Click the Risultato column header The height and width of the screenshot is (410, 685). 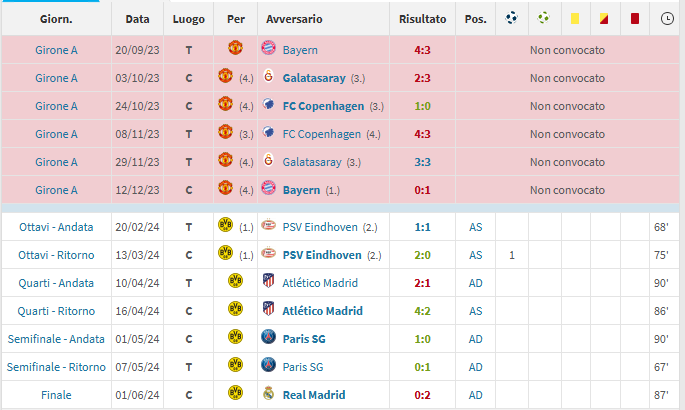click(x=422, y=19)
